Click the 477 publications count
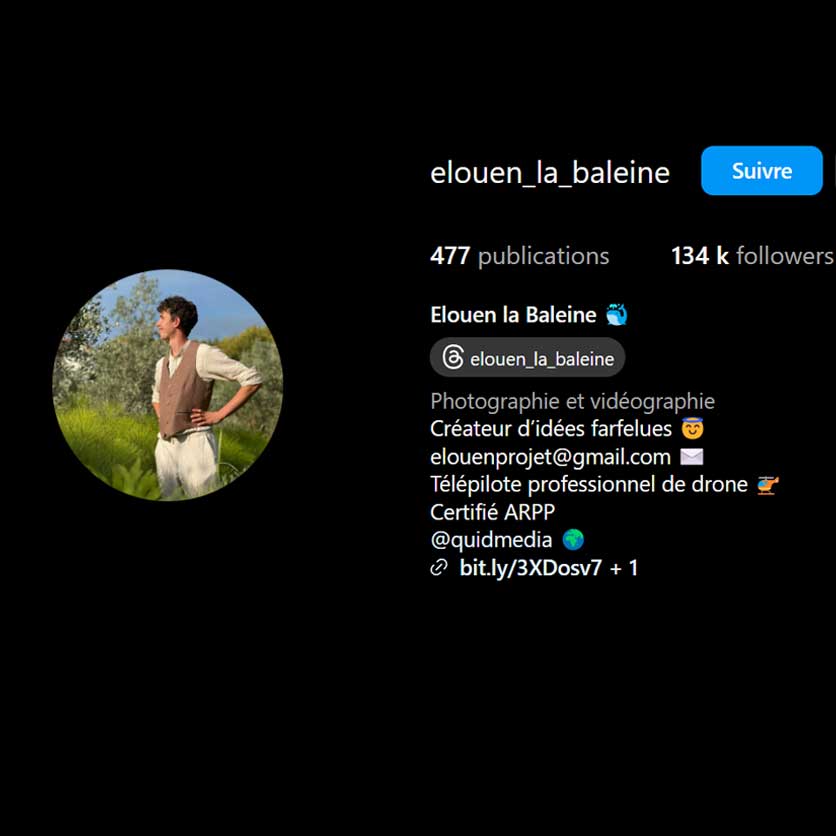This screenshot has height=836, width=836. click(x=519, y=256)
